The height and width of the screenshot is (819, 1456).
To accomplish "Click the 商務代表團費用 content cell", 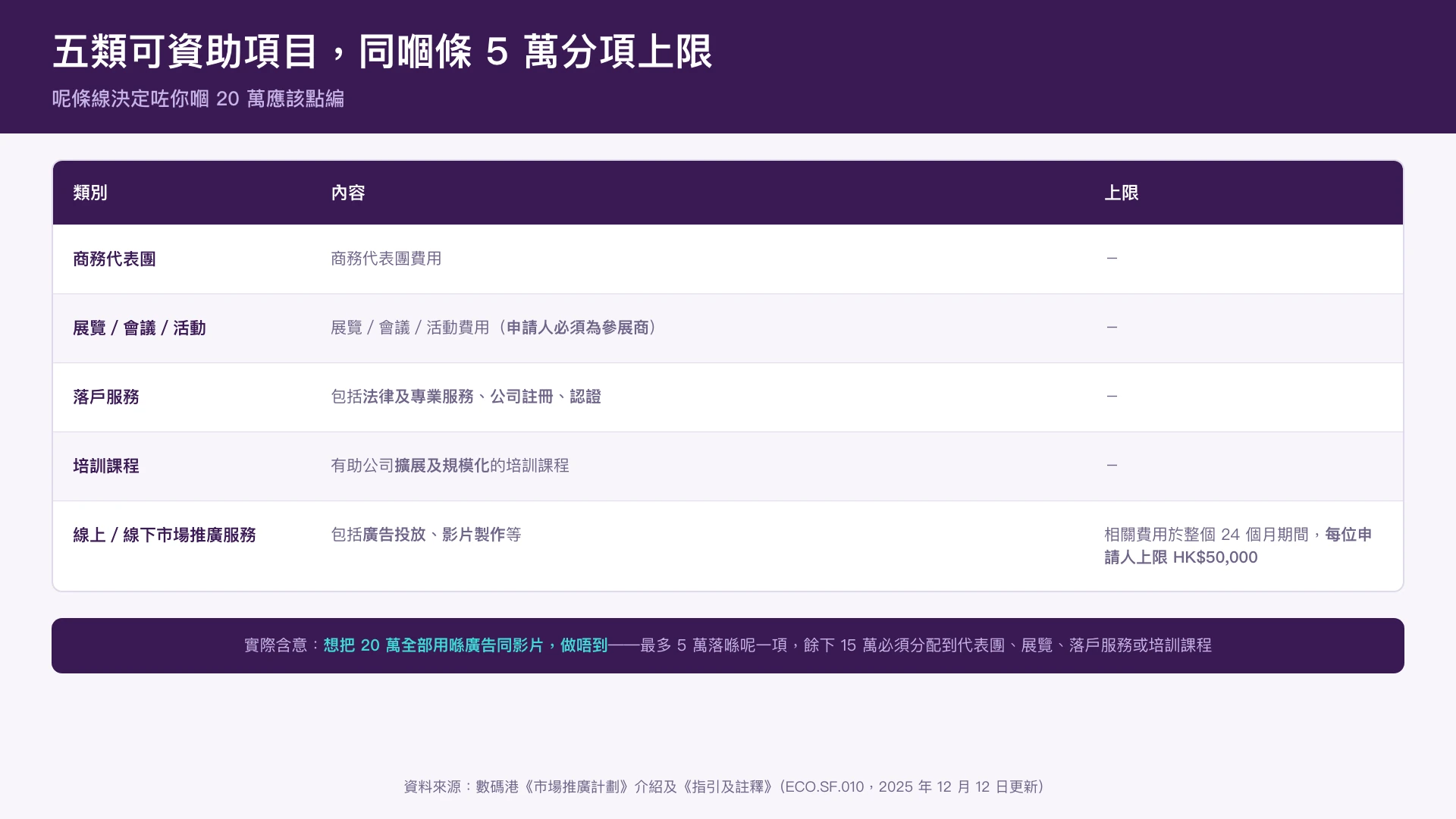I will coord(386,259).
